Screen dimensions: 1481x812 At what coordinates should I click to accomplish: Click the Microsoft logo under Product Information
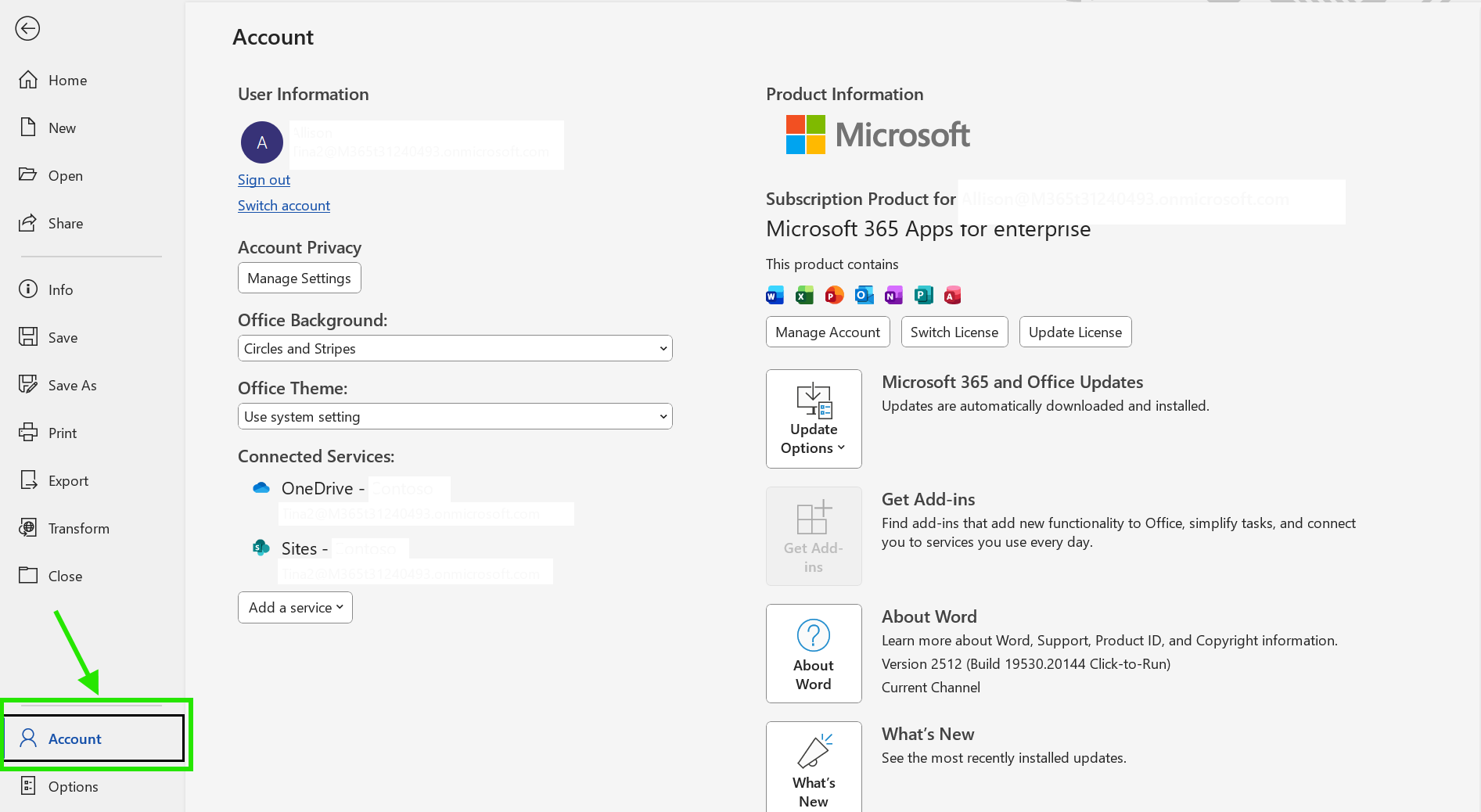click(878, 135)
